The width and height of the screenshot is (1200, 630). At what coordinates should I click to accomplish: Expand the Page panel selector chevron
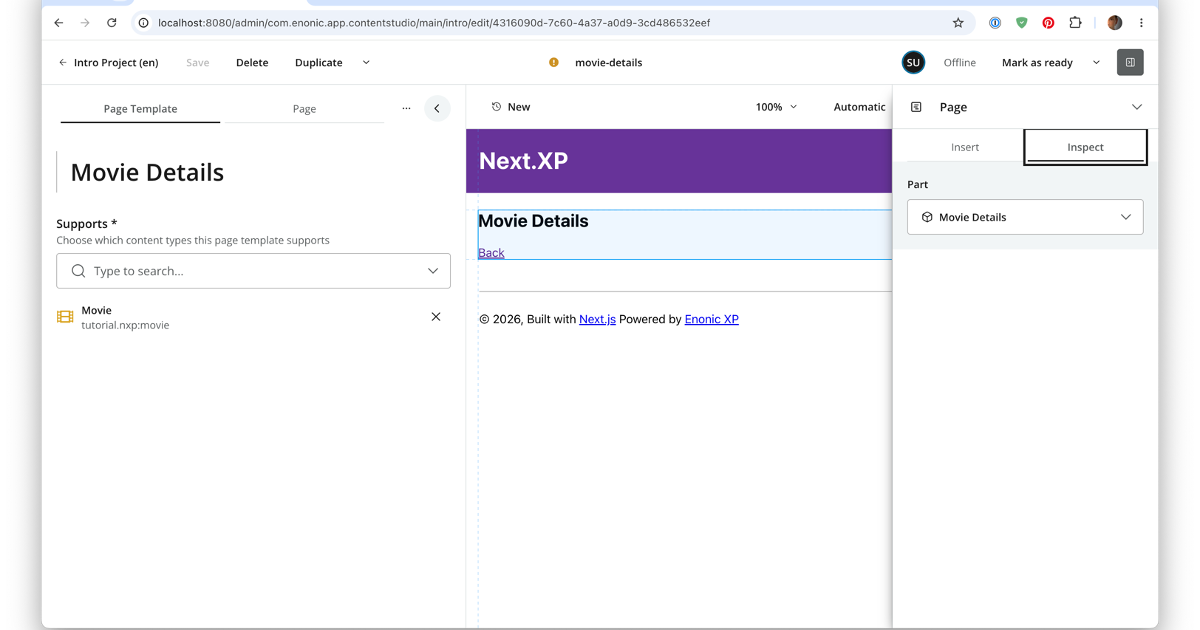pos(1136,107)
